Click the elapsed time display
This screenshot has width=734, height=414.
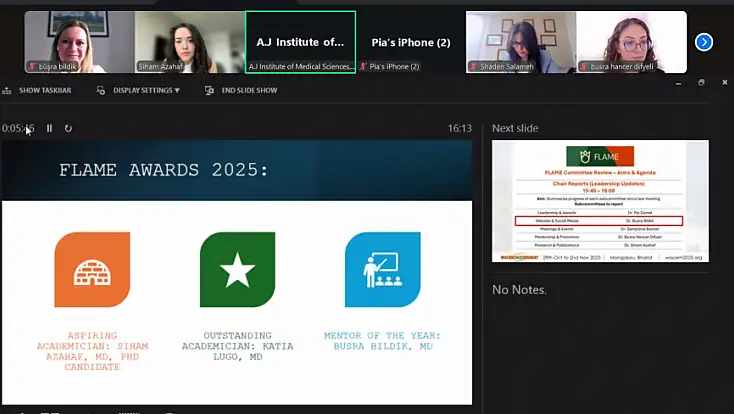coord(18,128)
